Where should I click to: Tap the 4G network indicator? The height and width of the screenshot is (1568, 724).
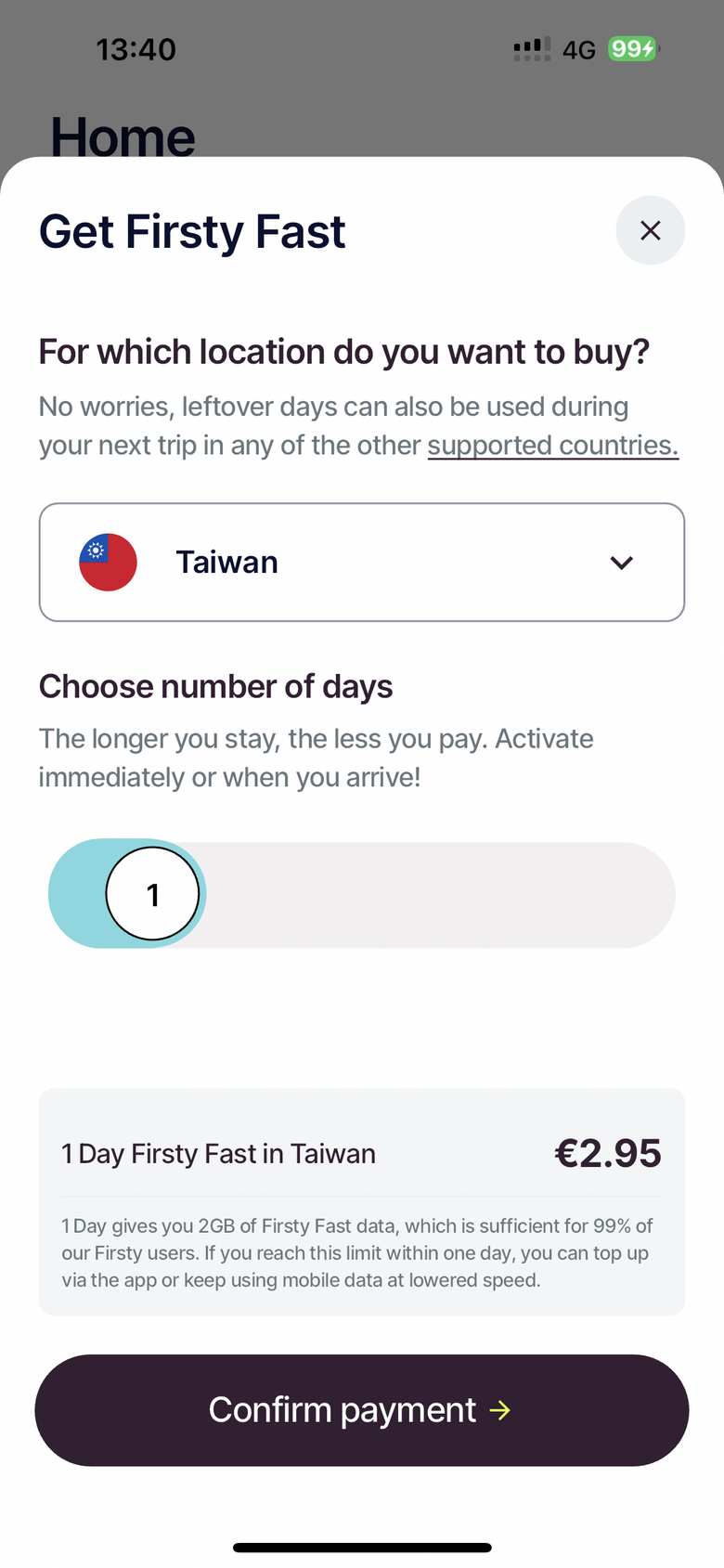[579, 50]
